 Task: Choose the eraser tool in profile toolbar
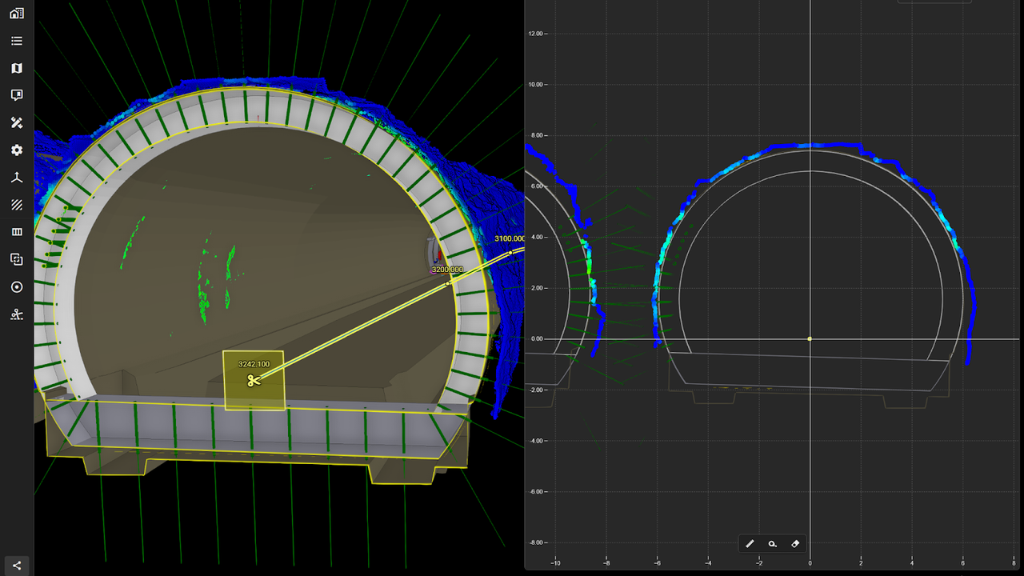click(x=795, y=544)
